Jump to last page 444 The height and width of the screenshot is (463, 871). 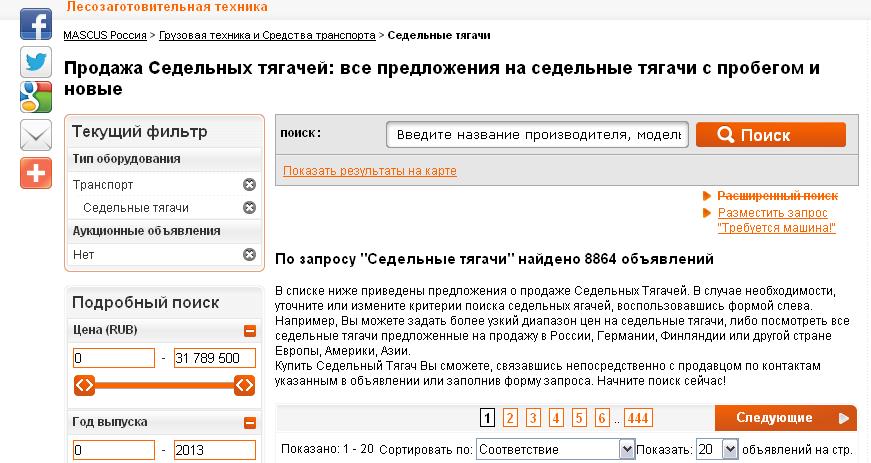coord(638,417)
